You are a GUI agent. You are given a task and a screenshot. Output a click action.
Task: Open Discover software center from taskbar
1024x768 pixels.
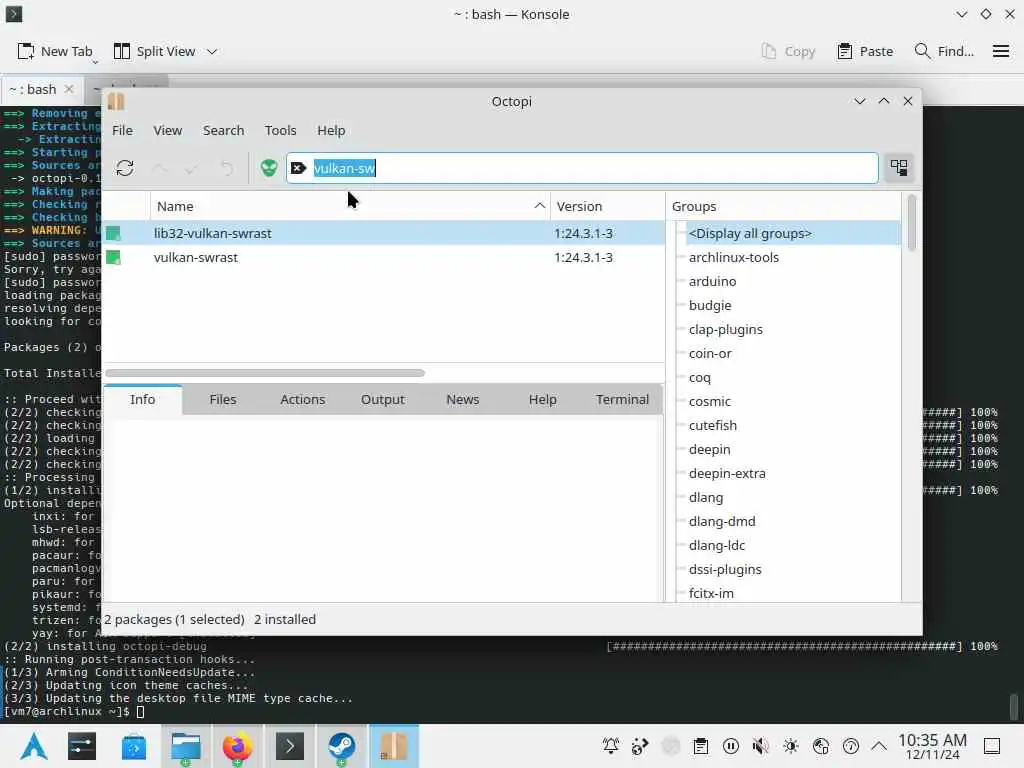(x=134, y=746)
